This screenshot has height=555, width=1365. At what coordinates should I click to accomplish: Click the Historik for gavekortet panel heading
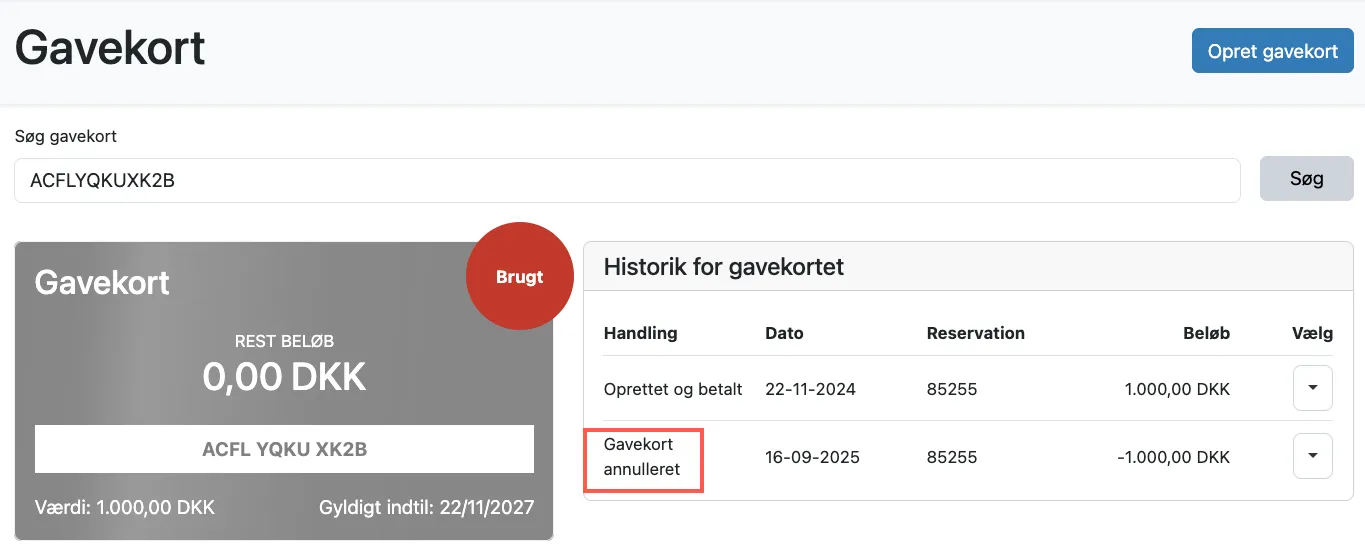click(724, 267)
